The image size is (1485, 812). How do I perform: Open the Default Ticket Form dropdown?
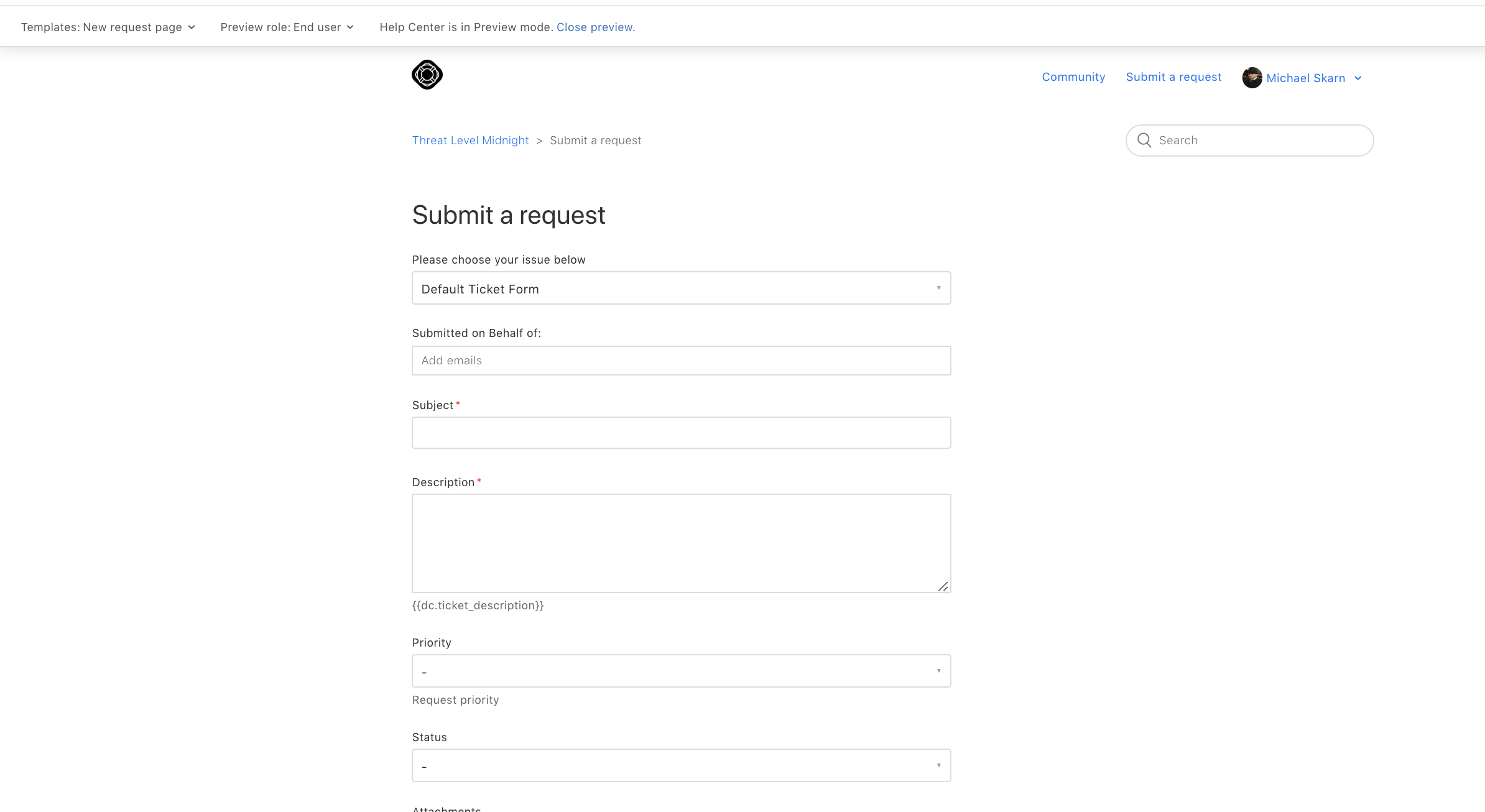681,288
